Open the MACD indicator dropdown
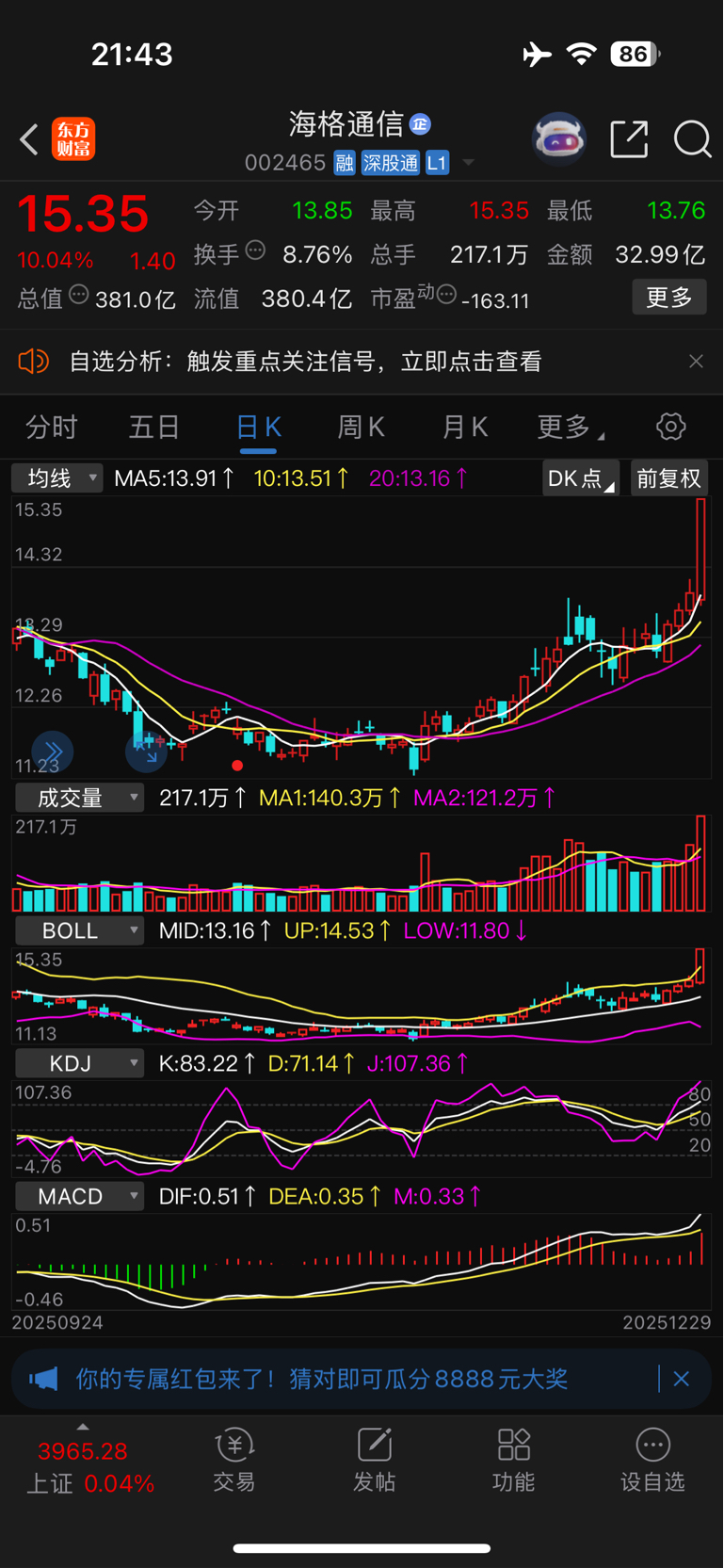This screenshot has height=1568, width=724. click(79, 1197)
